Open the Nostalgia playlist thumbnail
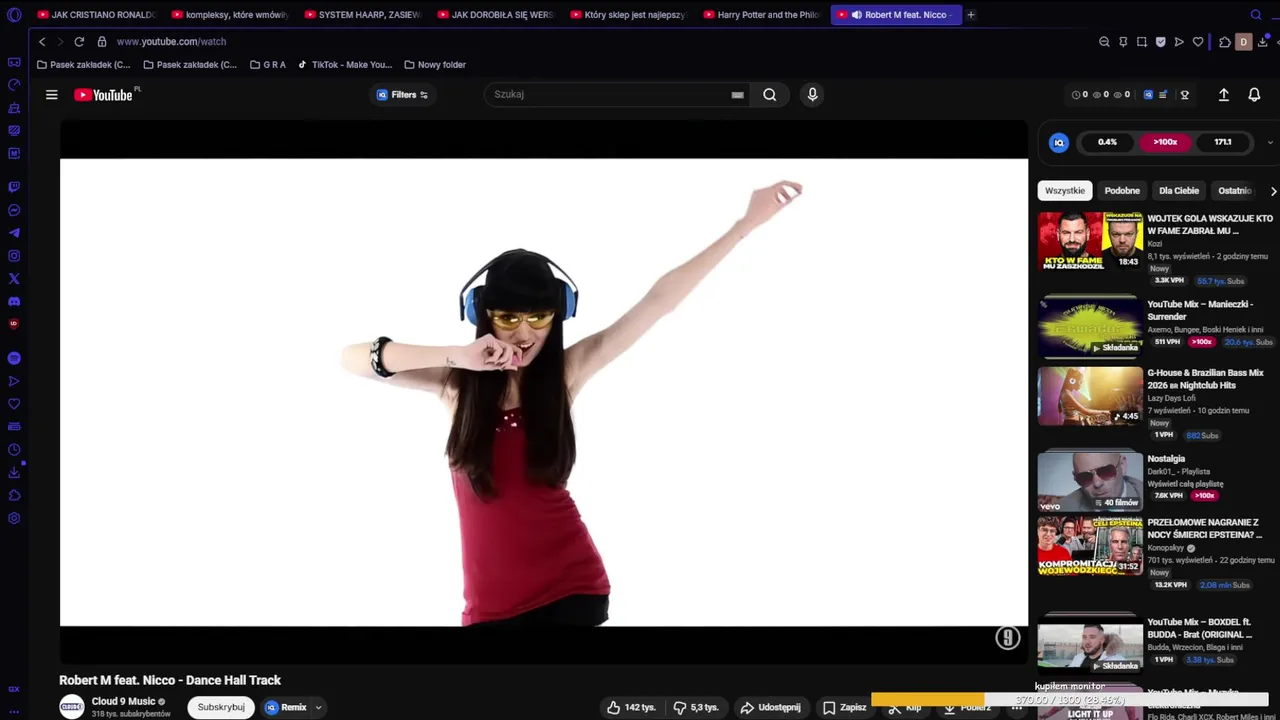 click(x=1090, y=482)
